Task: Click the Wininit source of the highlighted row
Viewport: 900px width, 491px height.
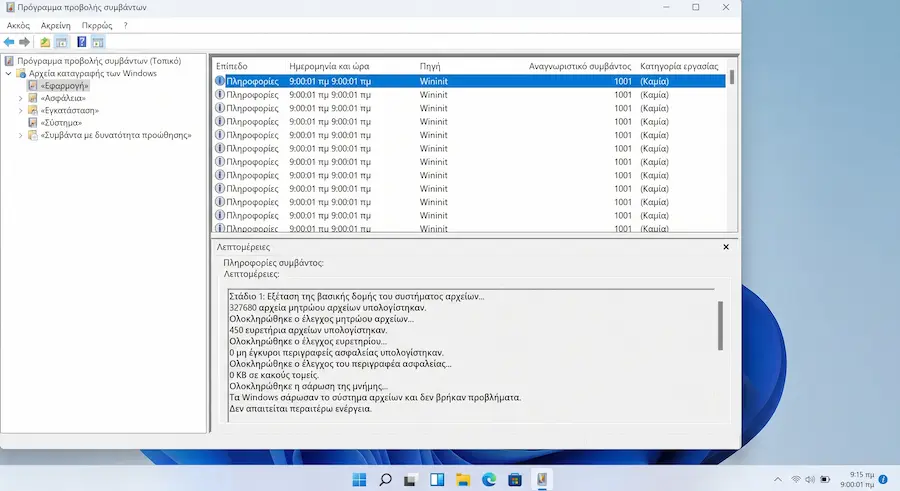Action: point(433,82)
